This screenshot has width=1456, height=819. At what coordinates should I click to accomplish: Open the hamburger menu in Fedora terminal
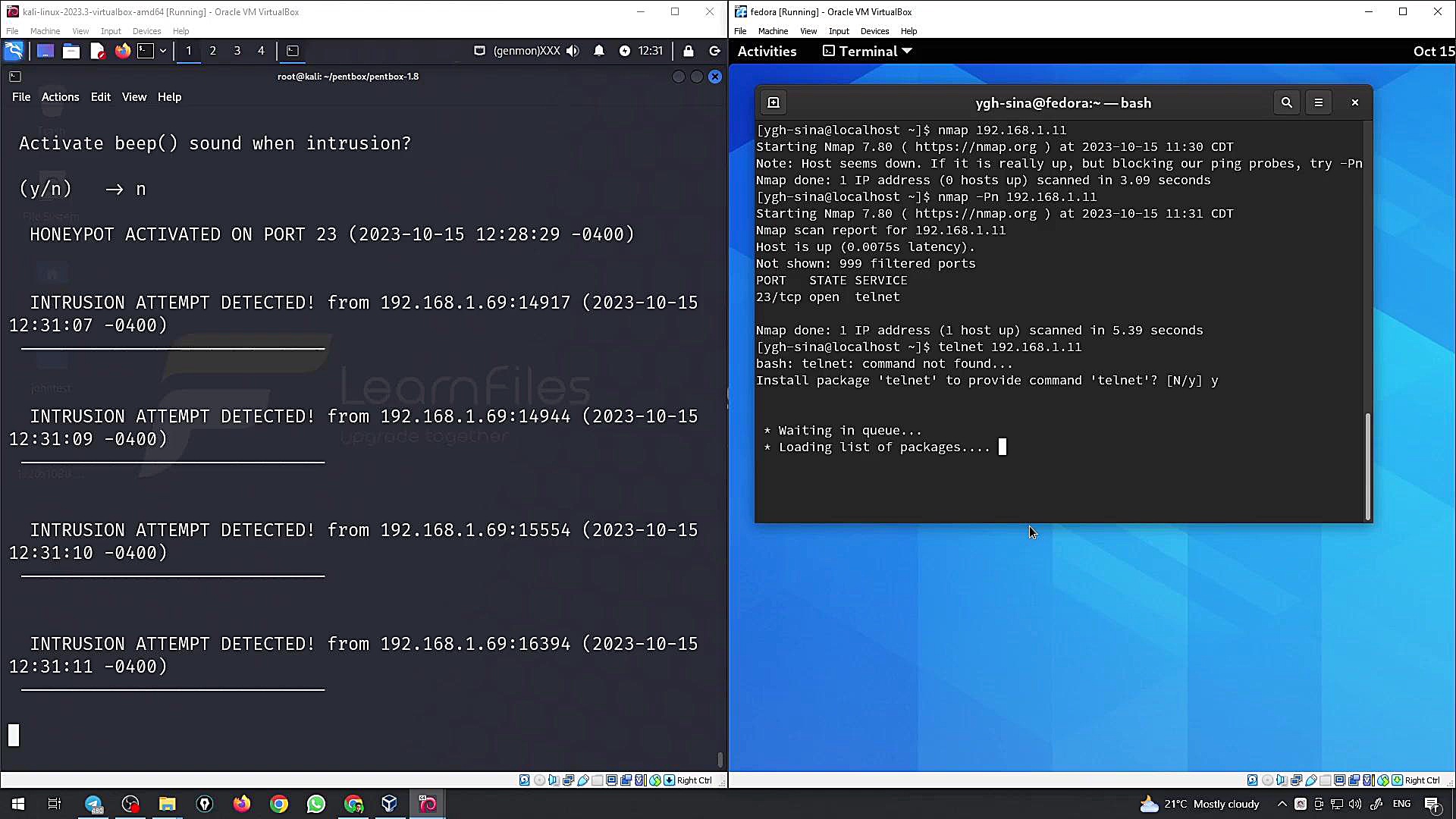tap(1319, 102)
